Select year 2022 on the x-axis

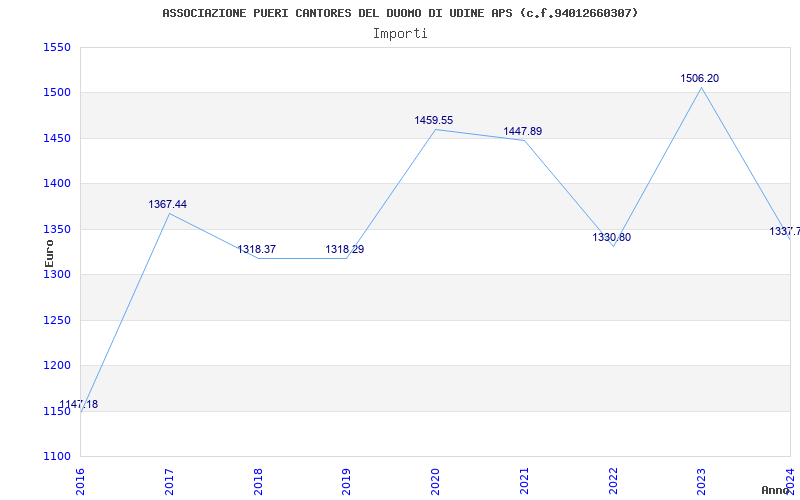(x=613, y=479)
